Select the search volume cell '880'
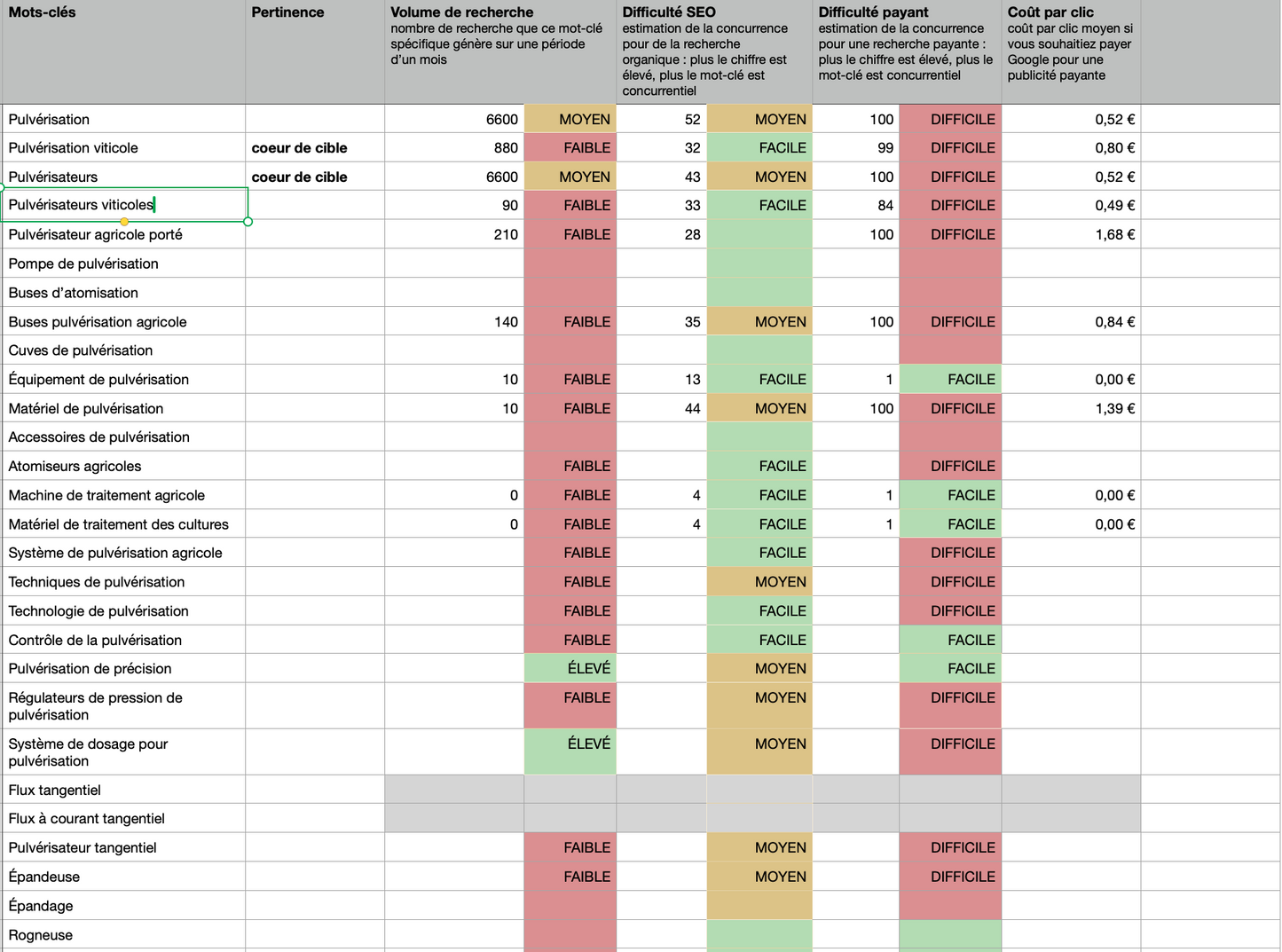The width and height of the screenshot is (1282, 952). click(454, 147)
